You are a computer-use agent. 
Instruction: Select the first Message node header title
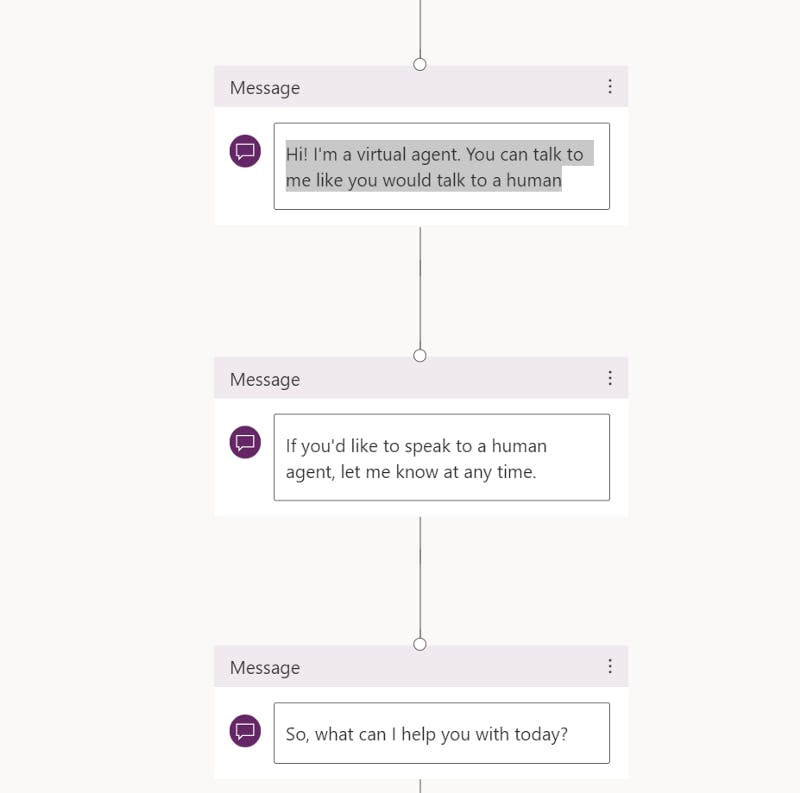tap(265, 88)
